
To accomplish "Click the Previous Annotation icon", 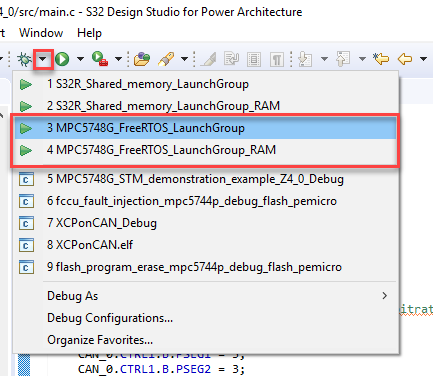I will [x=343, y=59].
